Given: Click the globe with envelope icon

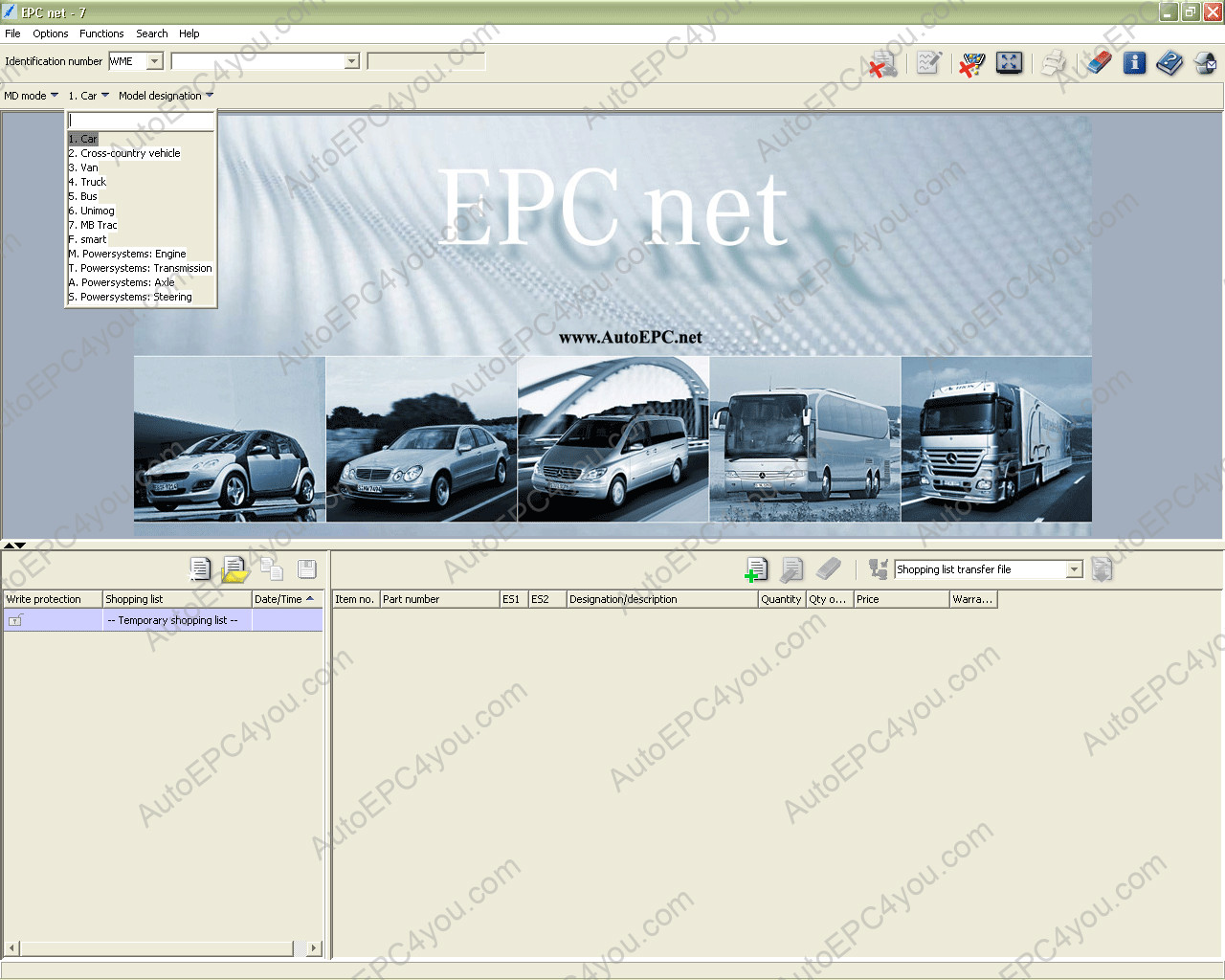Looking at the screenshot, I should click(x=1206, y=63).
